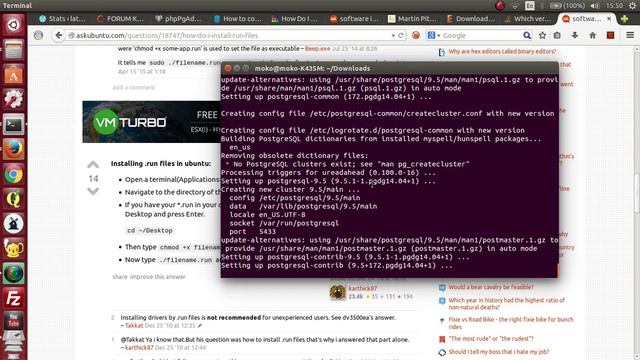Click the En keyboard layout indicator
This screenshot has height=360, width=640.
(x=530, y=5)
